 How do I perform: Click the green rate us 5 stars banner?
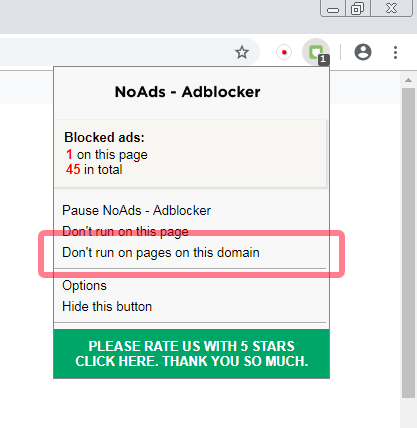(191, 354)
